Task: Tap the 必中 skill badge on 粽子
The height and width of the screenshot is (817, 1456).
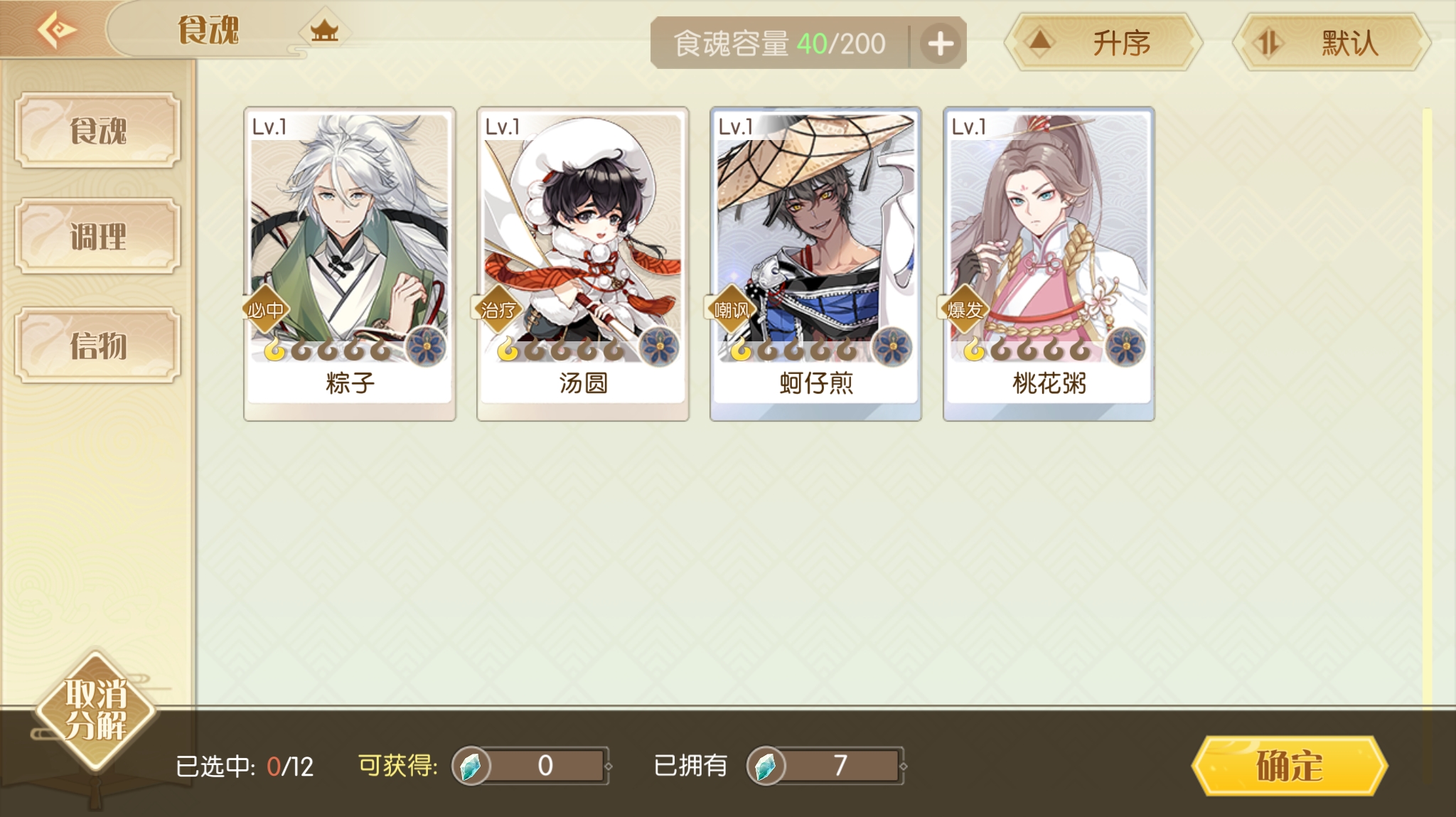Action: click(266, 309)
